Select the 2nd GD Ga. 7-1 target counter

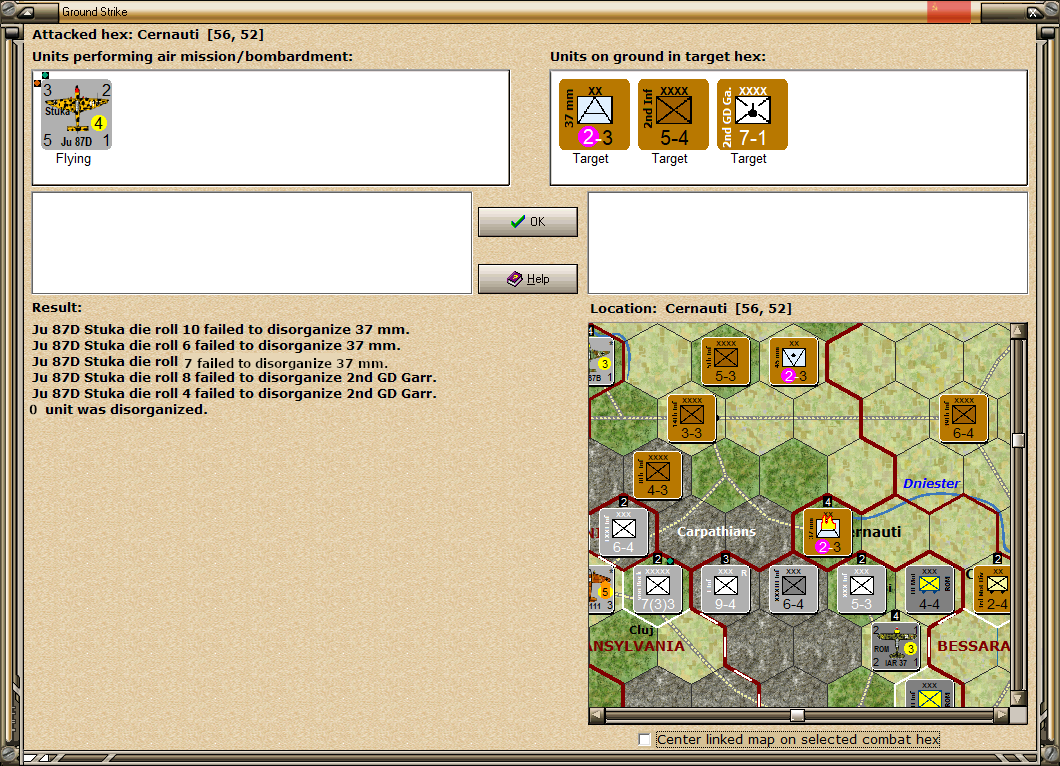(x=752, y=114)
